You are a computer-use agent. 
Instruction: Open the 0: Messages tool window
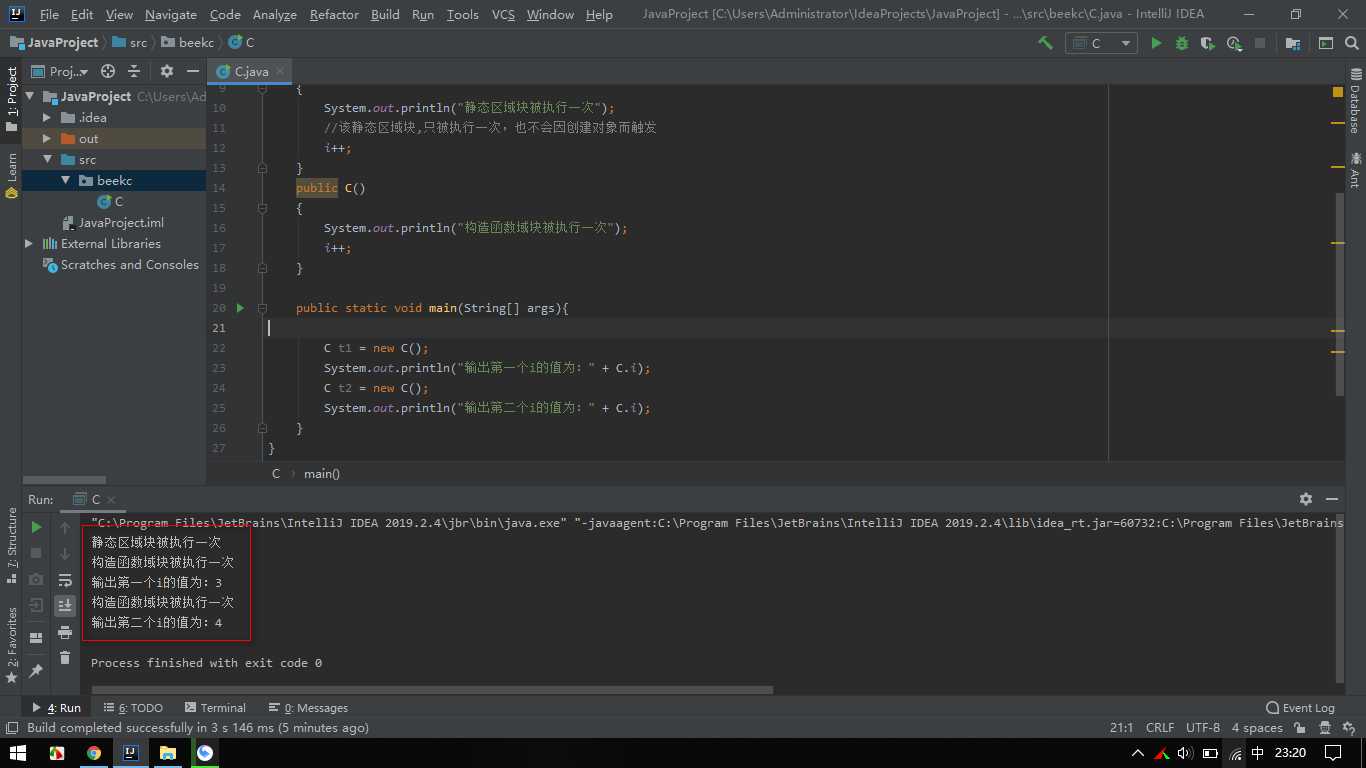tap(308, 707)
